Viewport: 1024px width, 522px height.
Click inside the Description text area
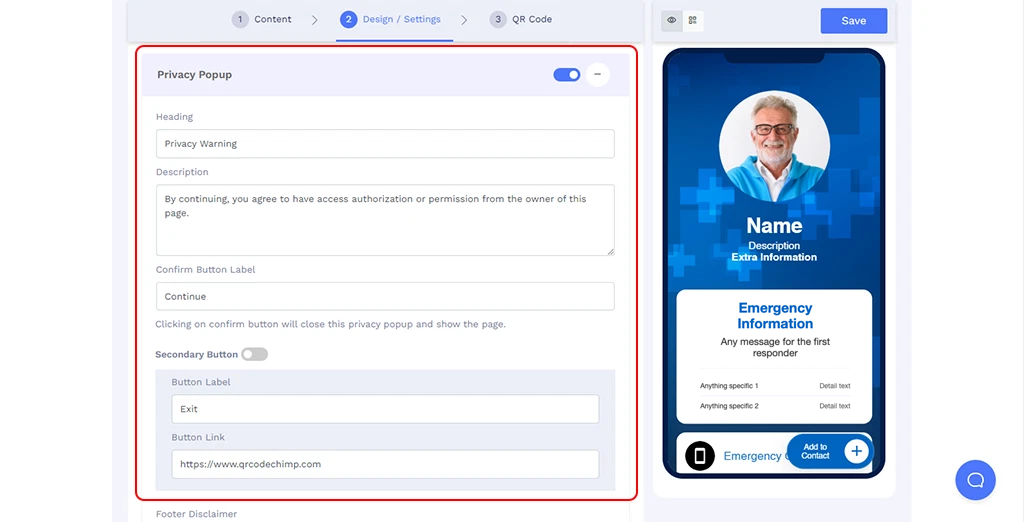pyautogui.click(x=385, y=219)
